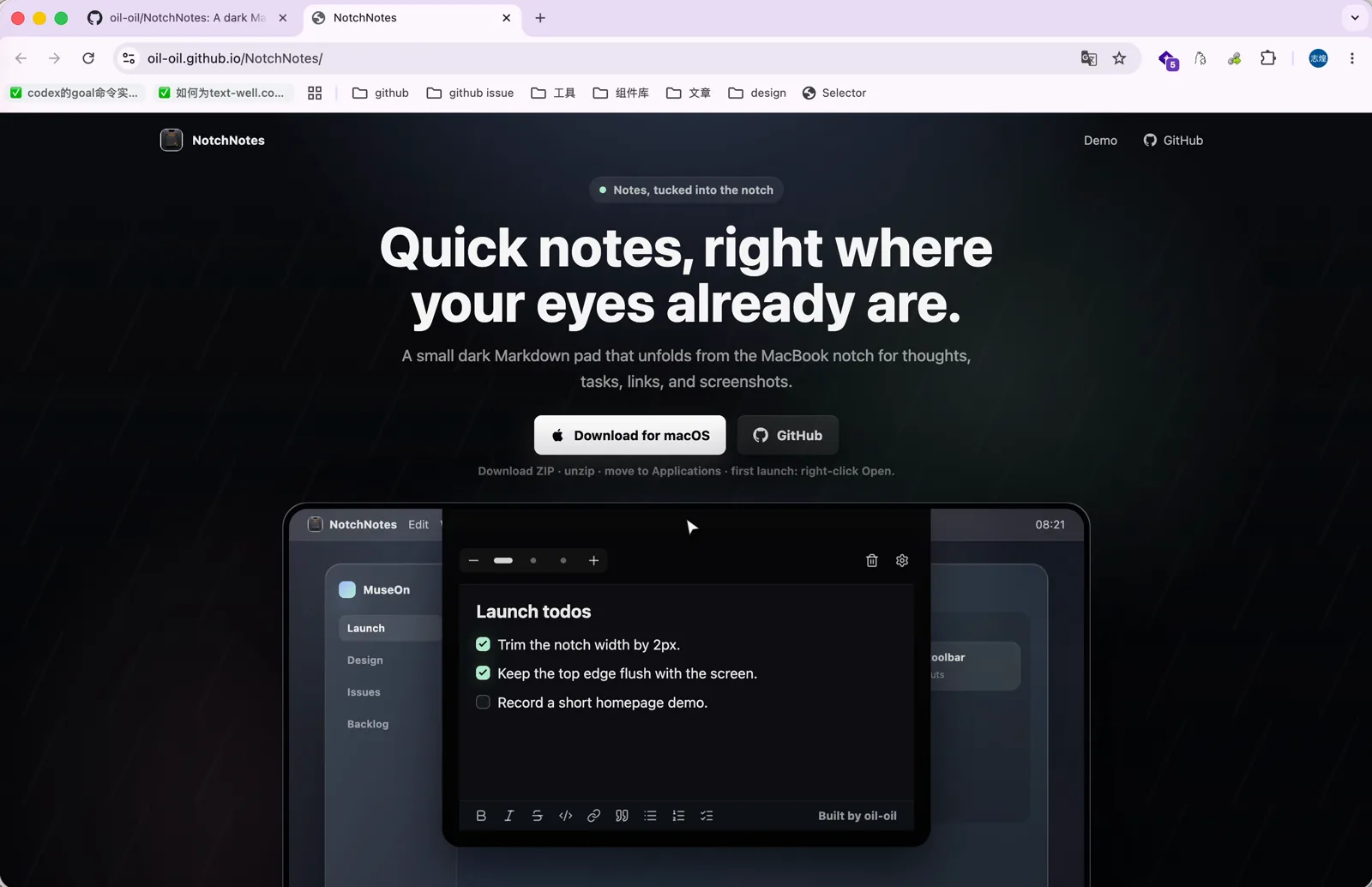This screenshot has width=1372, height=887.
Task: Open the Selector bookmark
Action: click(834, 93)
